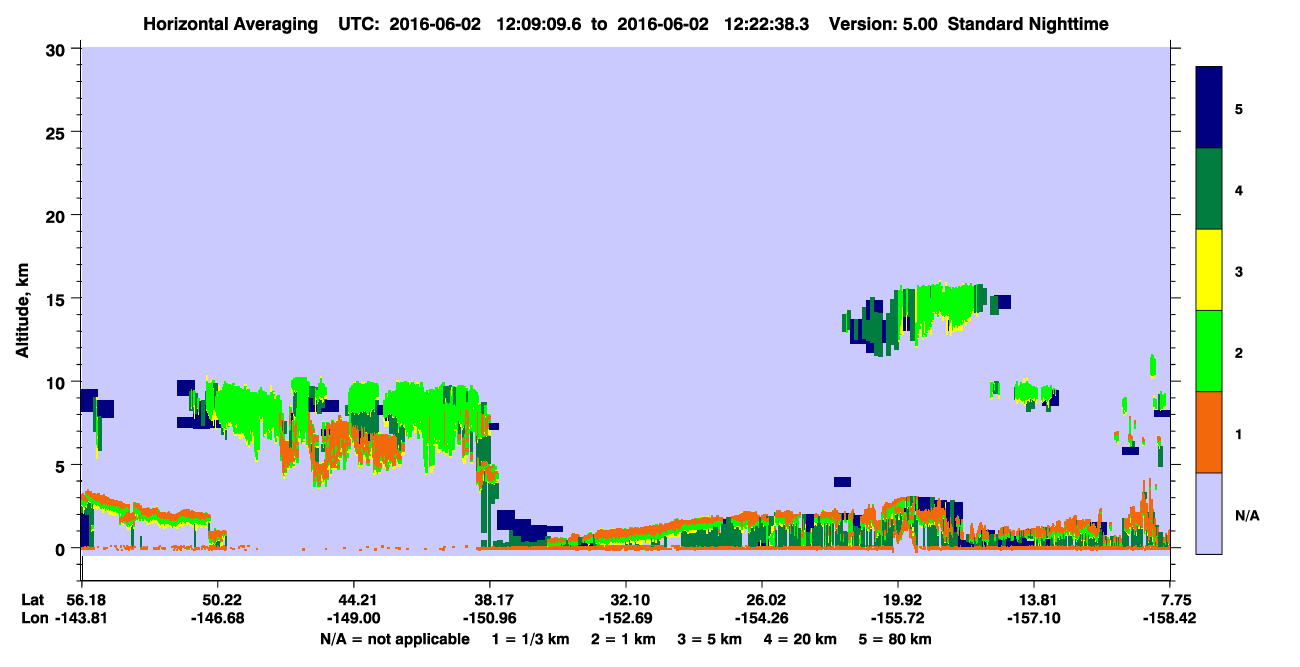Click the lavender N/A legend segment
Image resolution: width=1300 pixels, height=667 pixels.
pyautogui.click(x=1209, y=513)
